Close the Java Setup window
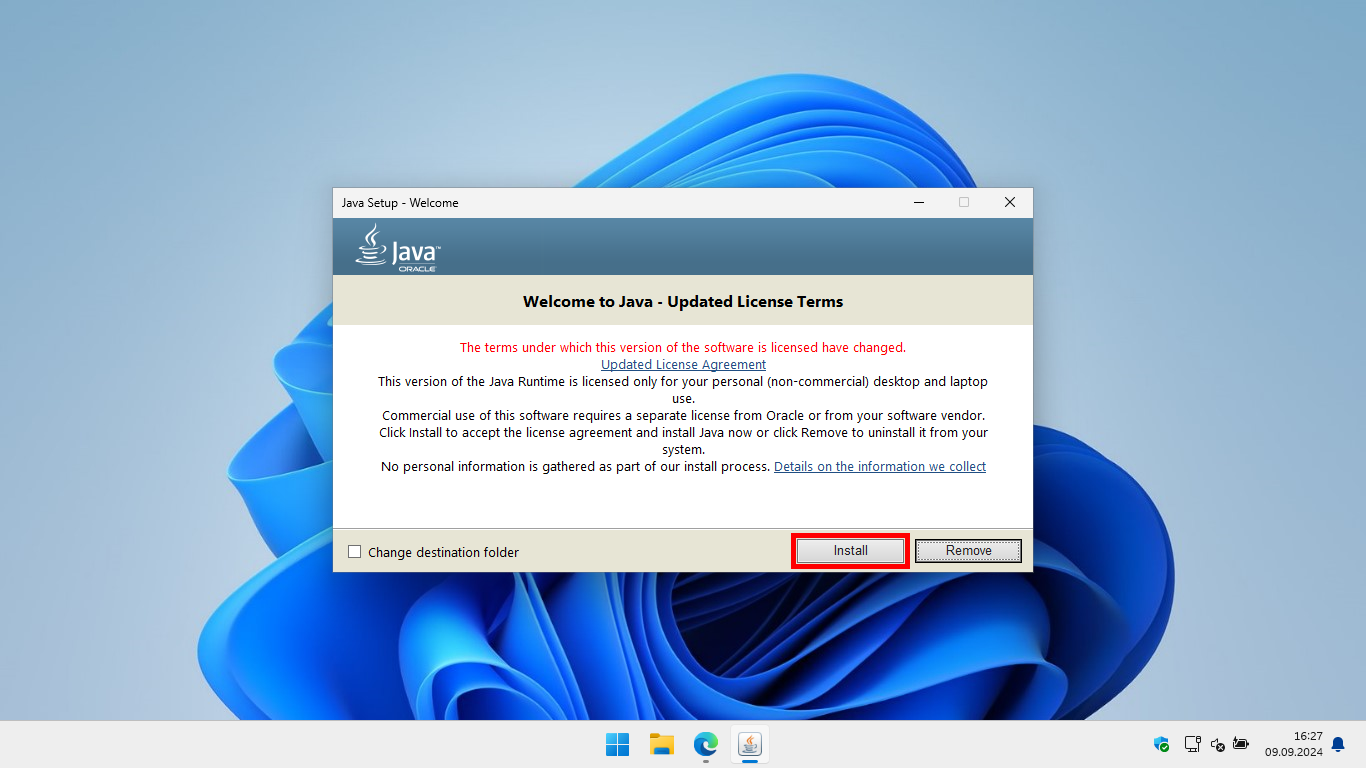Screen dimensions: 1366x768 pyautogui.click(x=1010, y=202)
